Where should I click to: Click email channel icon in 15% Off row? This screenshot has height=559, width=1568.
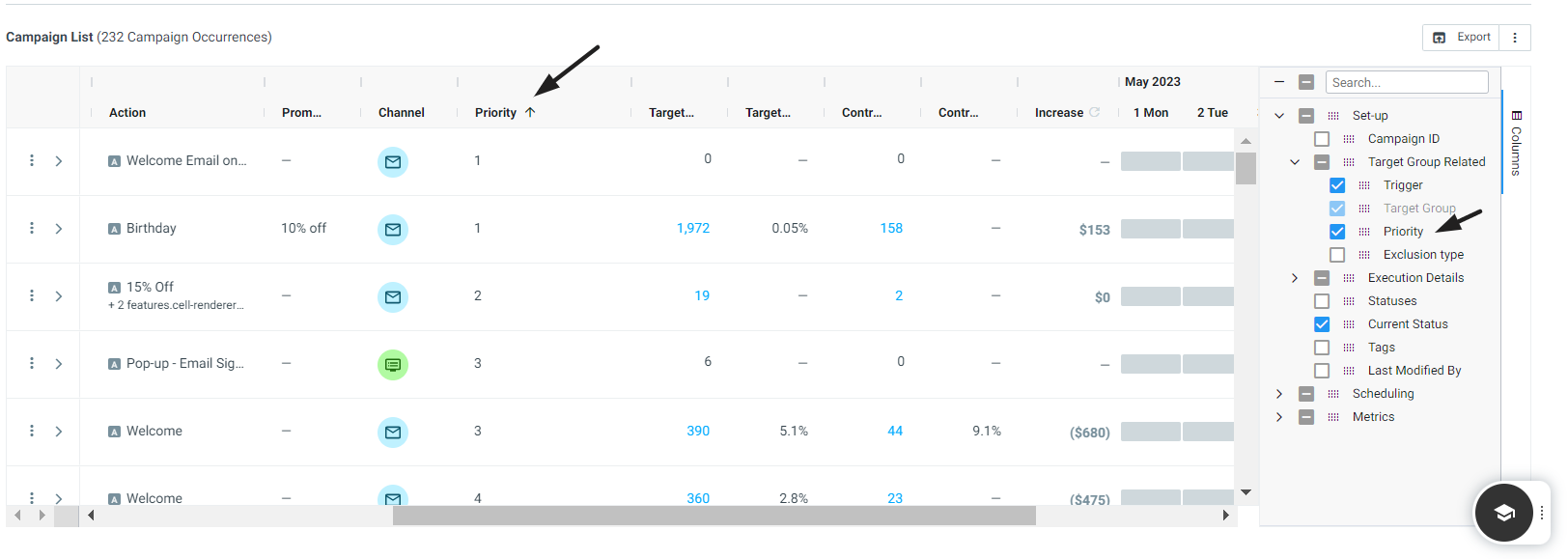coord(393,297)
